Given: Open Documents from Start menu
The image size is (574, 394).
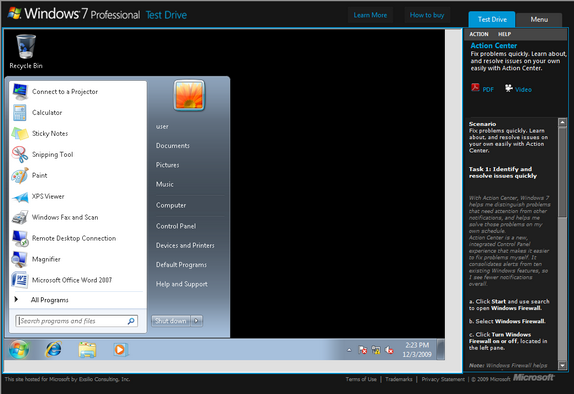Looking at the screenshot, I should point(173,146).
